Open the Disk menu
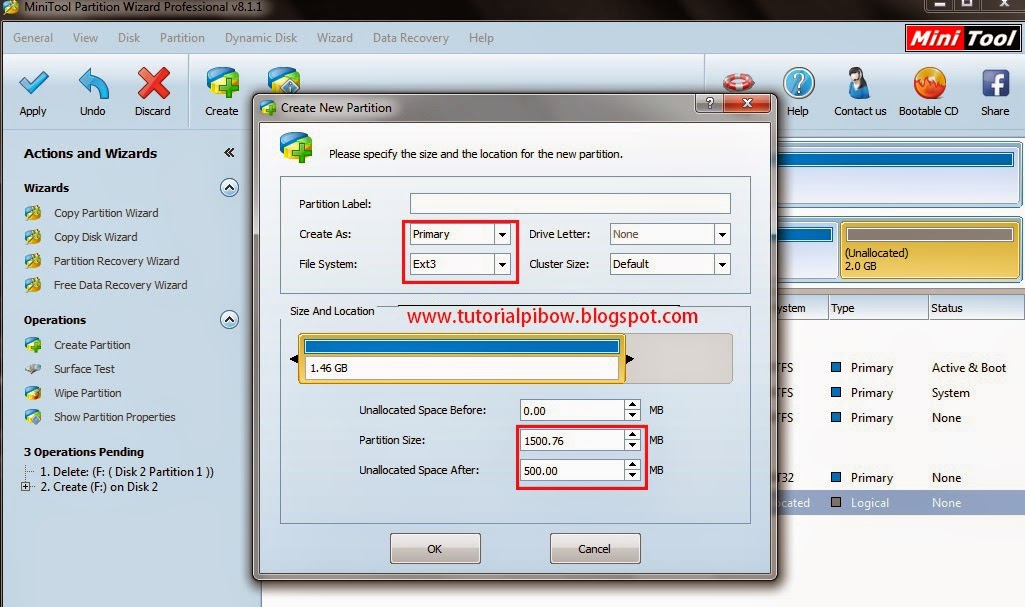Viewport: 1025px width, 607px height. (x=129, y=38)
